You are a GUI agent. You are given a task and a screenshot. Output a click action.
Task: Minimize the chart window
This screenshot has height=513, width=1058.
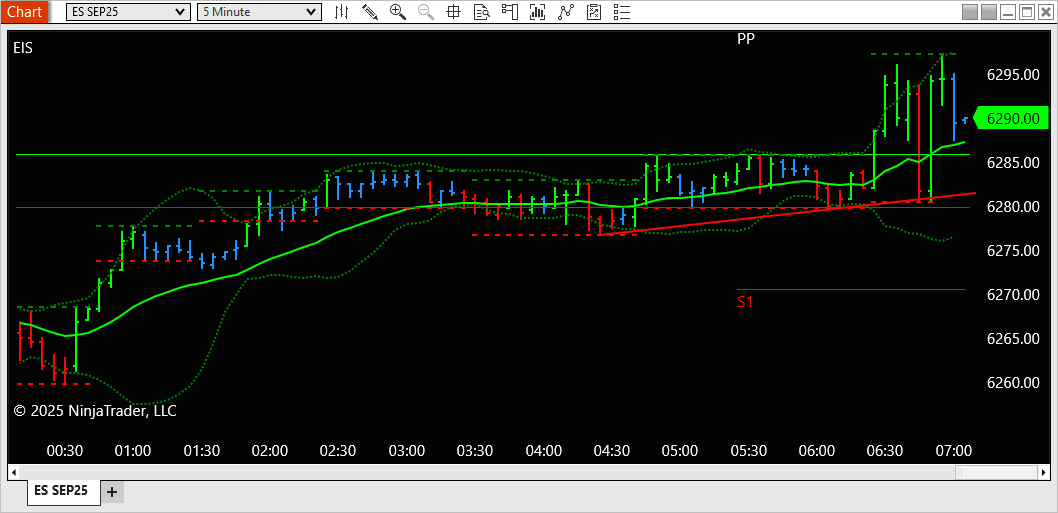1008,12
